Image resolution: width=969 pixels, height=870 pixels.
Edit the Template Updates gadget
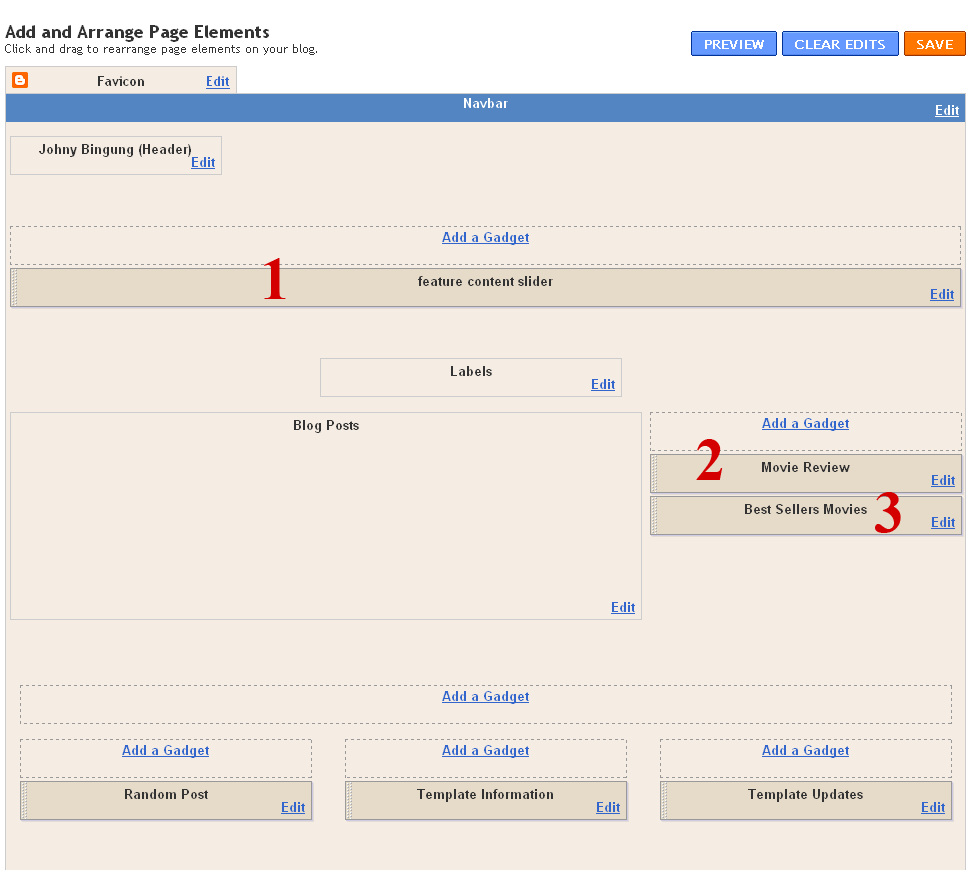click(x=933, y=808)
